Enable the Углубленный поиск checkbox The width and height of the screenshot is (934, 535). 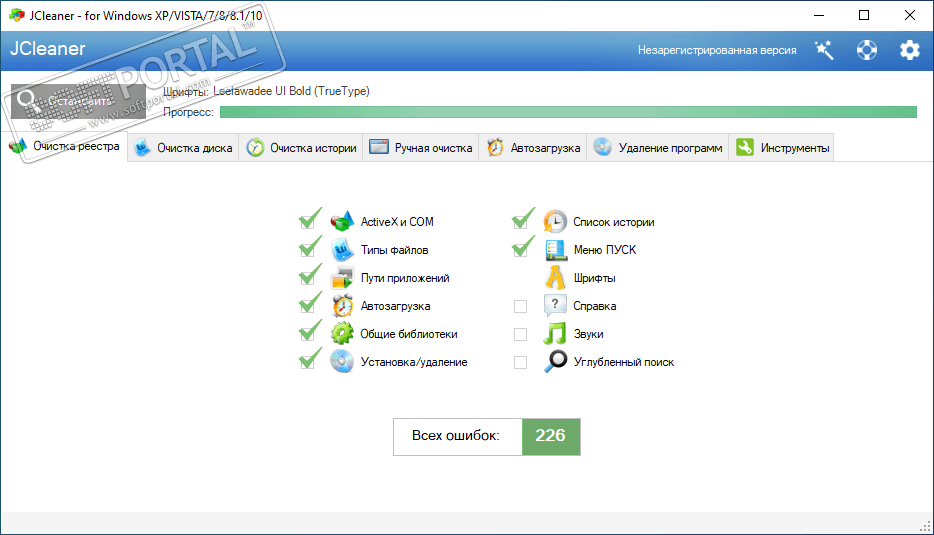[x=521, y=362]
